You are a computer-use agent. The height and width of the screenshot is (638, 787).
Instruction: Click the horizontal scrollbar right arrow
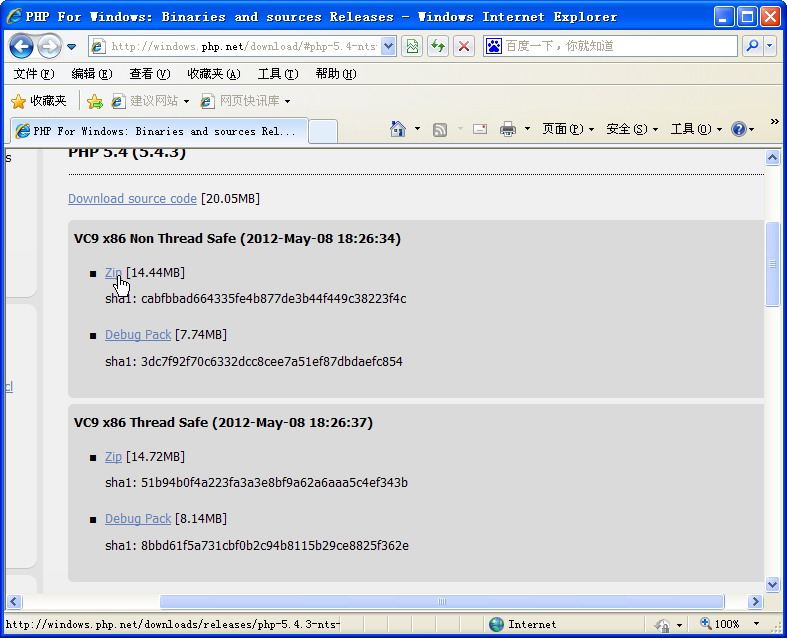(x=754, y=601)
